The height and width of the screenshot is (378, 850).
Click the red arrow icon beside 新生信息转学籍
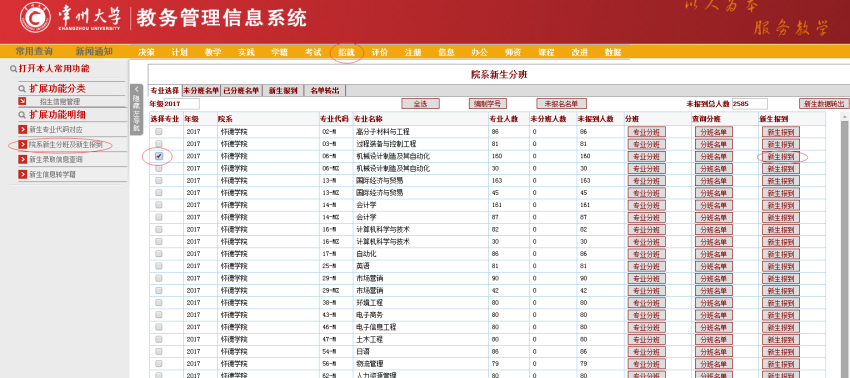[22, 175]
